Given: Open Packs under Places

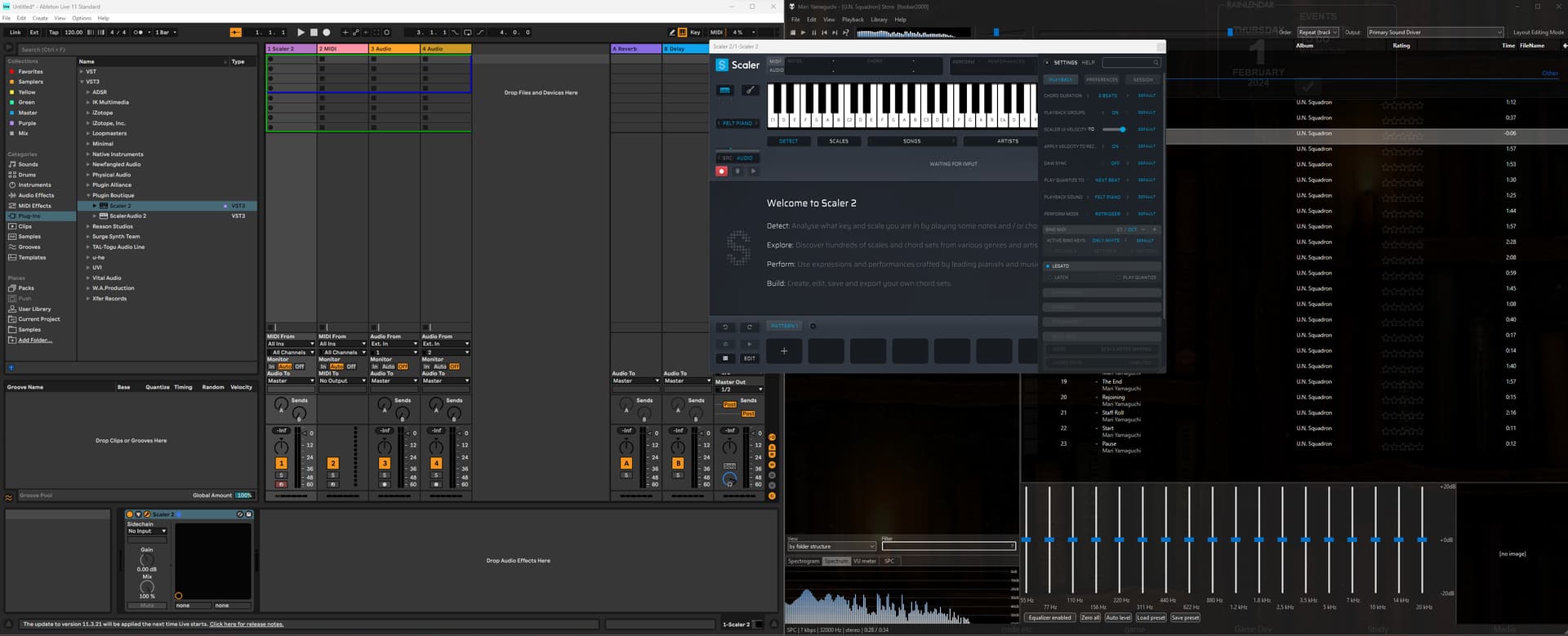Looking at the screenshot, I should (26, 288).
